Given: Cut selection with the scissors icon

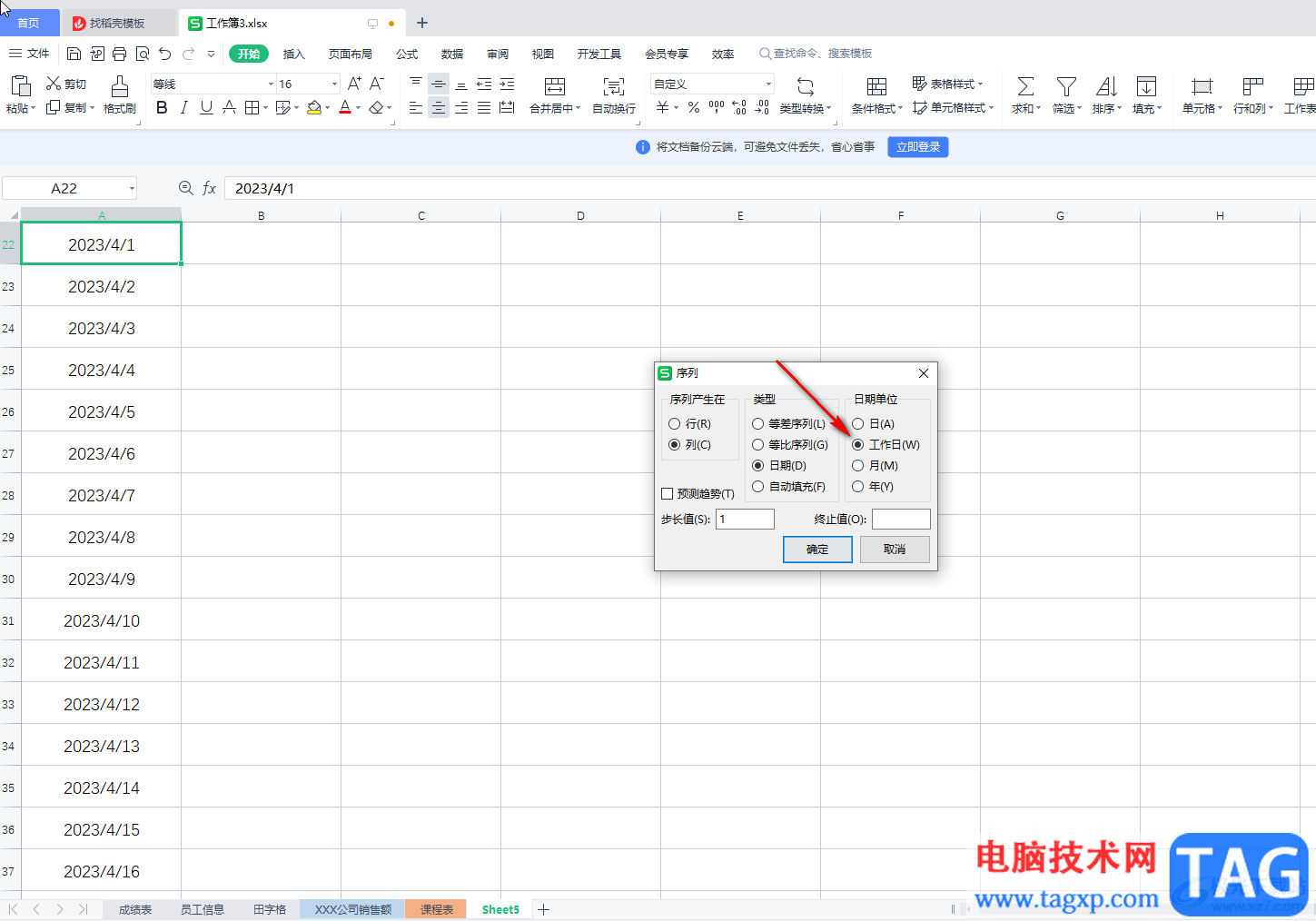Looking at the screenshot, I should tap(54, 84).
